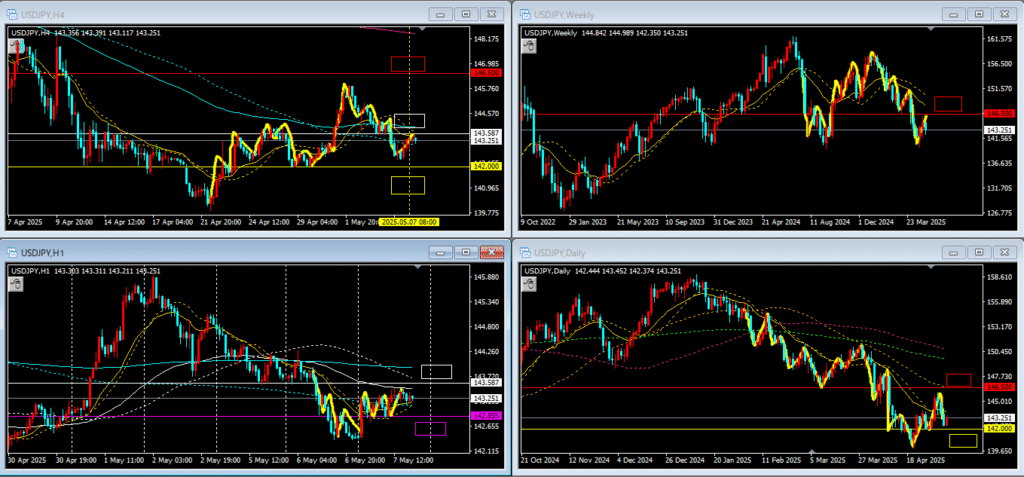Screen dimensions: 1024x477
Task: Click the 143.587 price label on H1 chart
Action: pyautogui.click(x=487, y=384)
